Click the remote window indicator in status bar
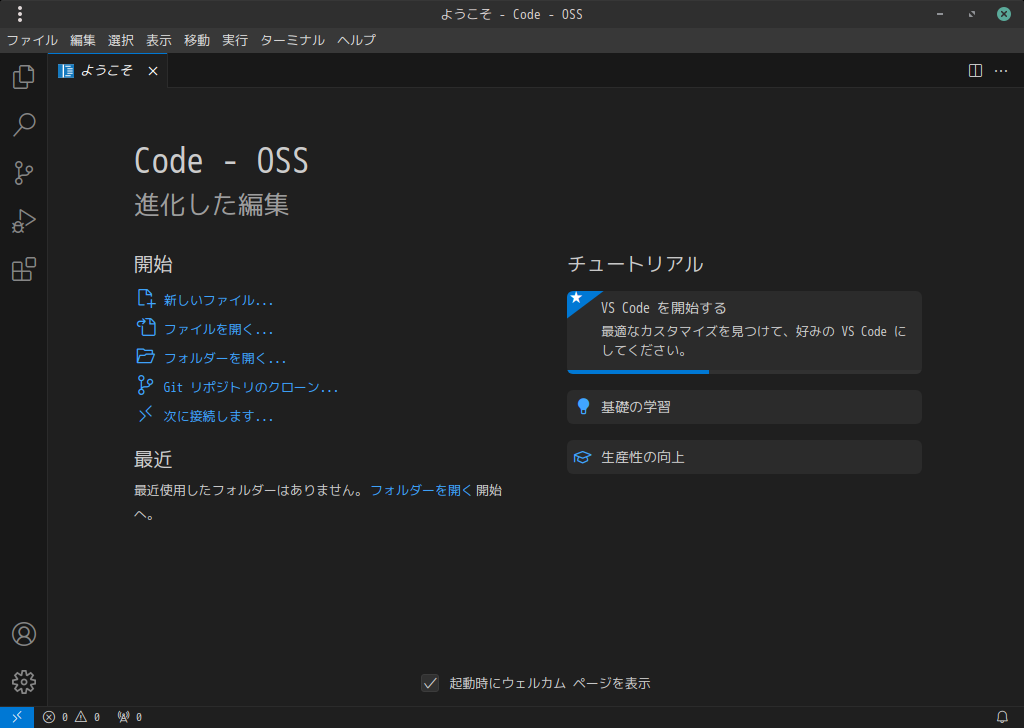 17,717
